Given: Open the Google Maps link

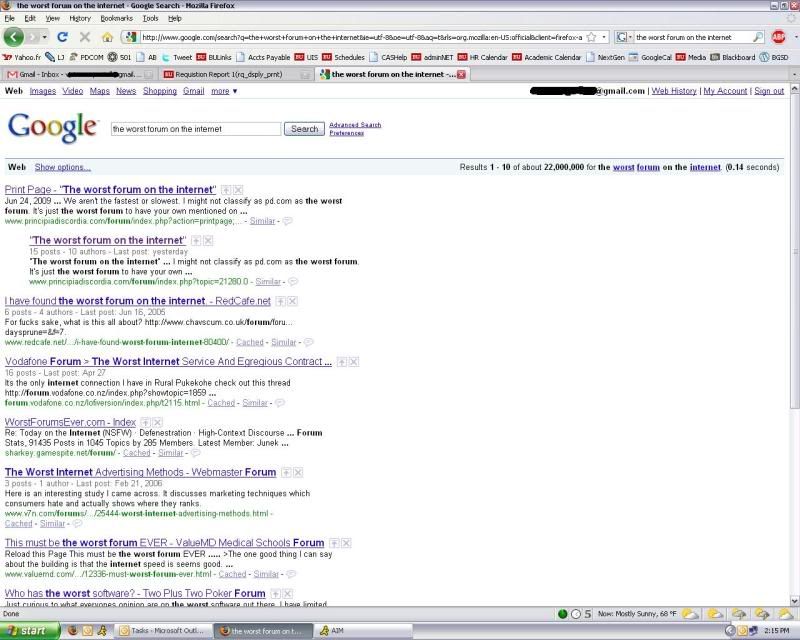Looking at the screenshot, I should [x=99, y=91].
